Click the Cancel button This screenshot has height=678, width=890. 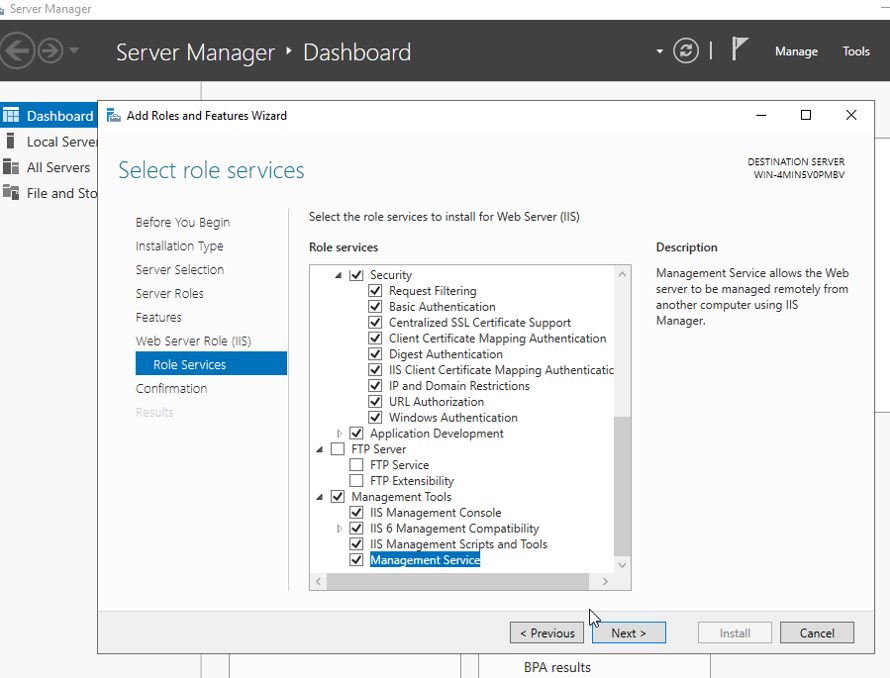click(817, 633)
